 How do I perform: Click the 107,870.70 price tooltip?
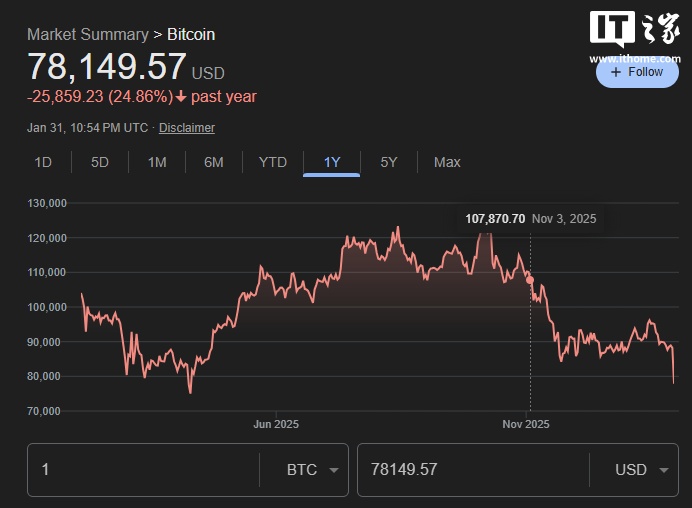click(495, 218)
